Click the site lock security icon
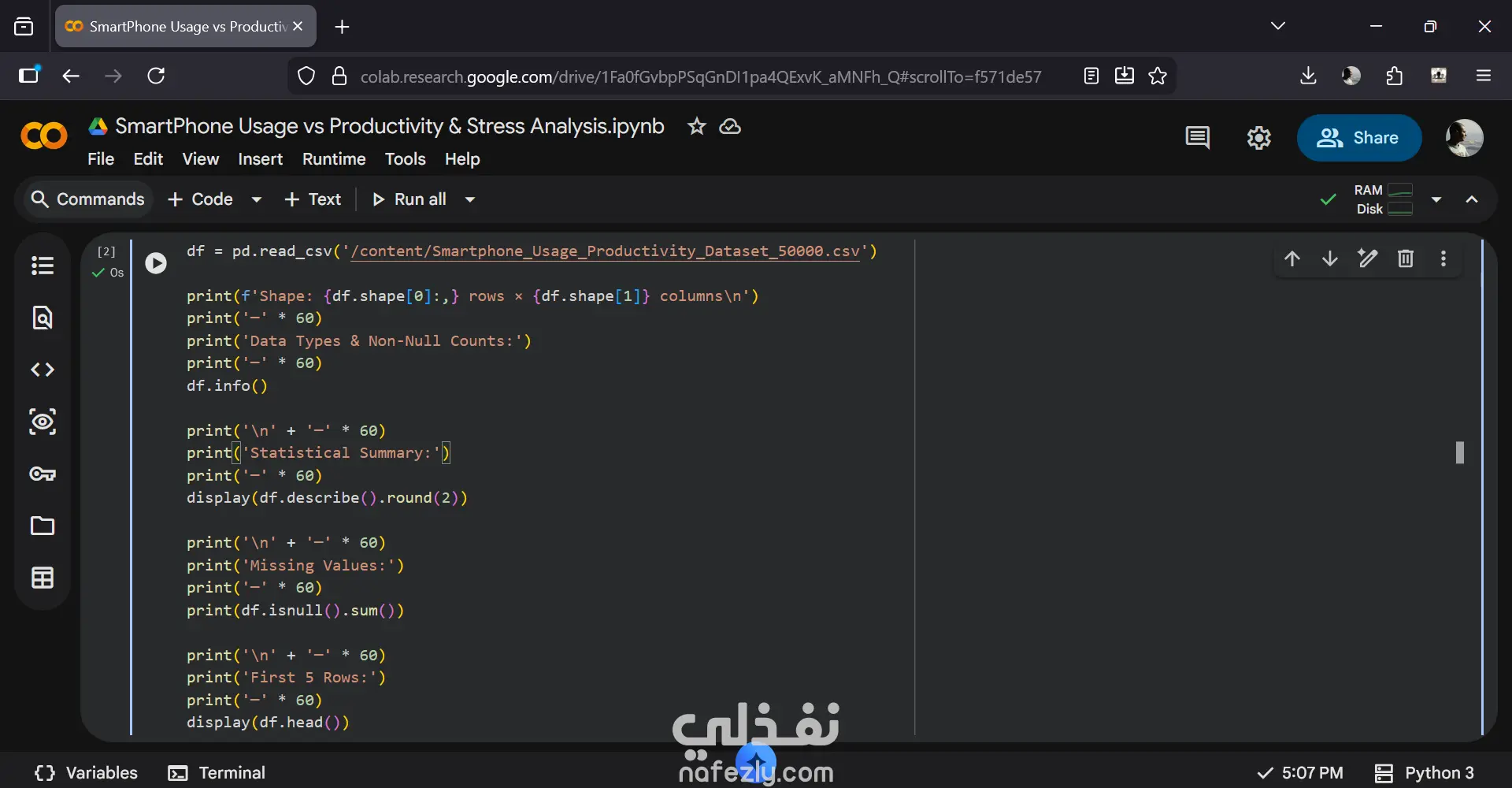Screen dimensions: 1512x788 (339, 76)
